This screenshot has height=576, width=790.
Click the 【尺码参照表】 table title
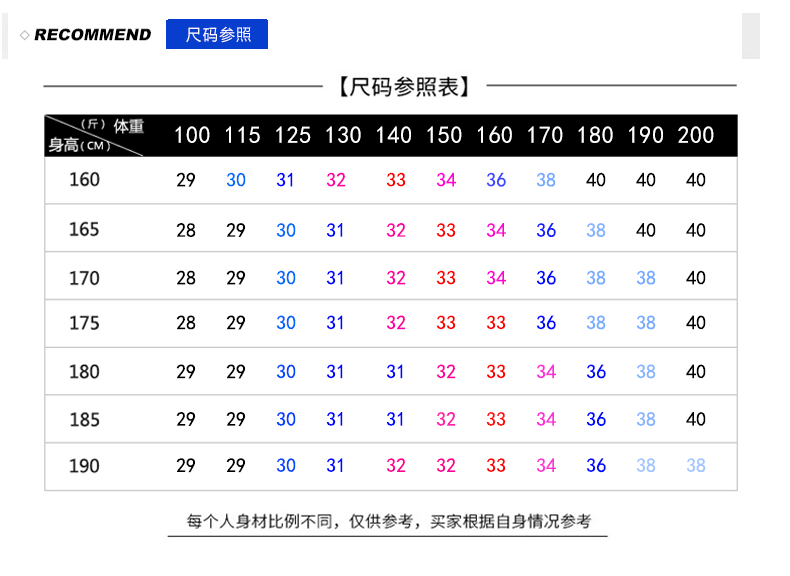tap(404, 87)
